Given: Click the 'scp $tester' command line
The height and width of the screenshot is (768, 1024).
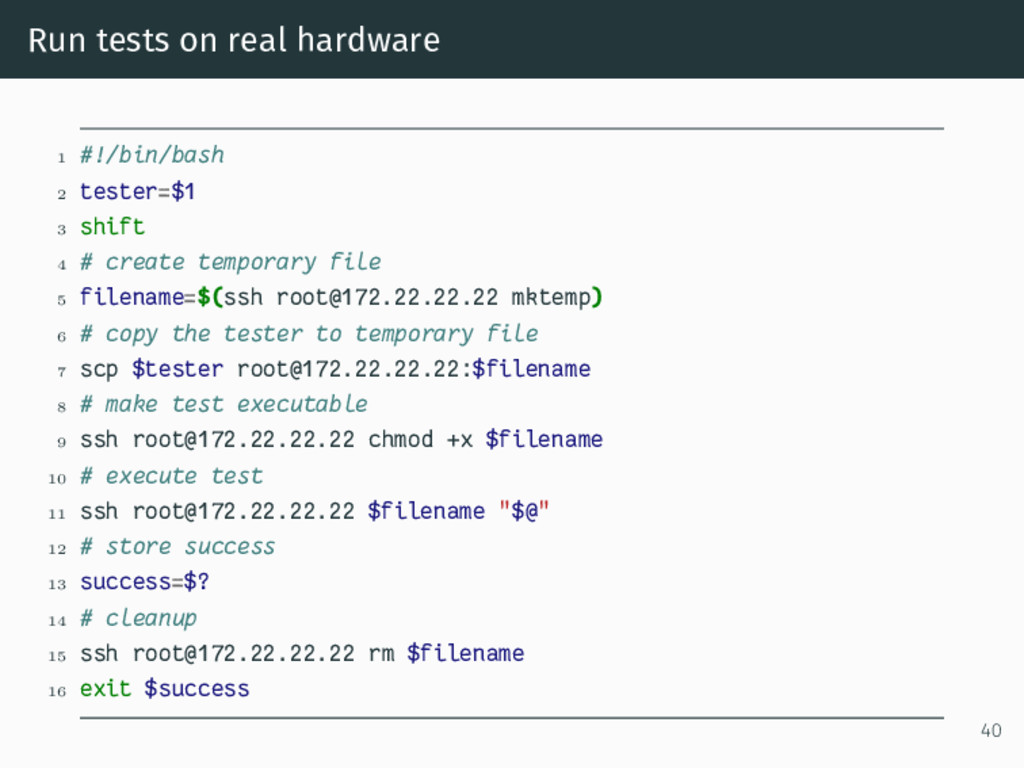Looking at the screenshot, I should [335, 369].
